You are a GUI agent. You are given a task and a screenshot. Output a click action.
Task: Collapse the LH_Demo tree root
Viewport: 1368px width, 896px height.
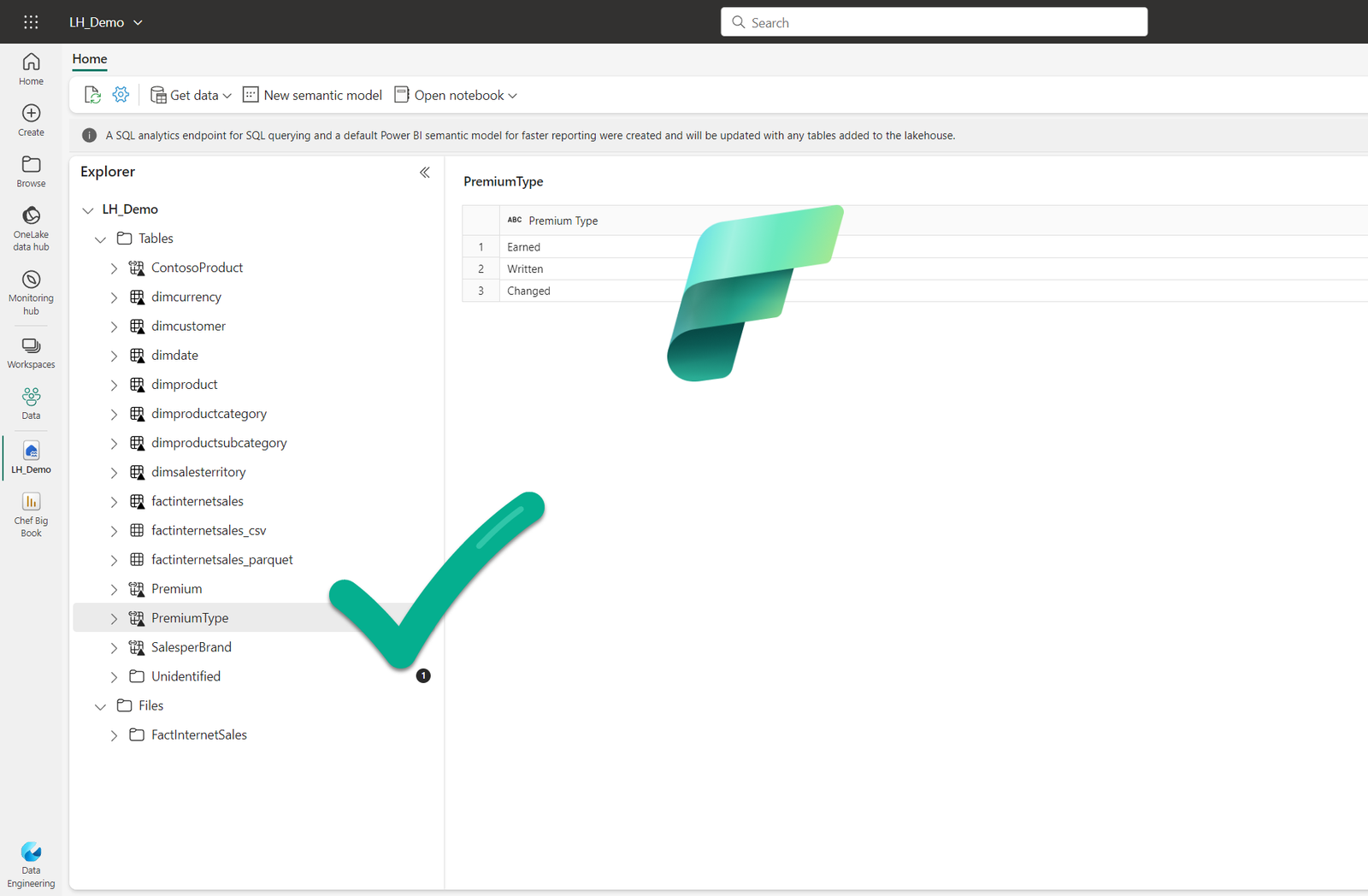tap(87, 209)
